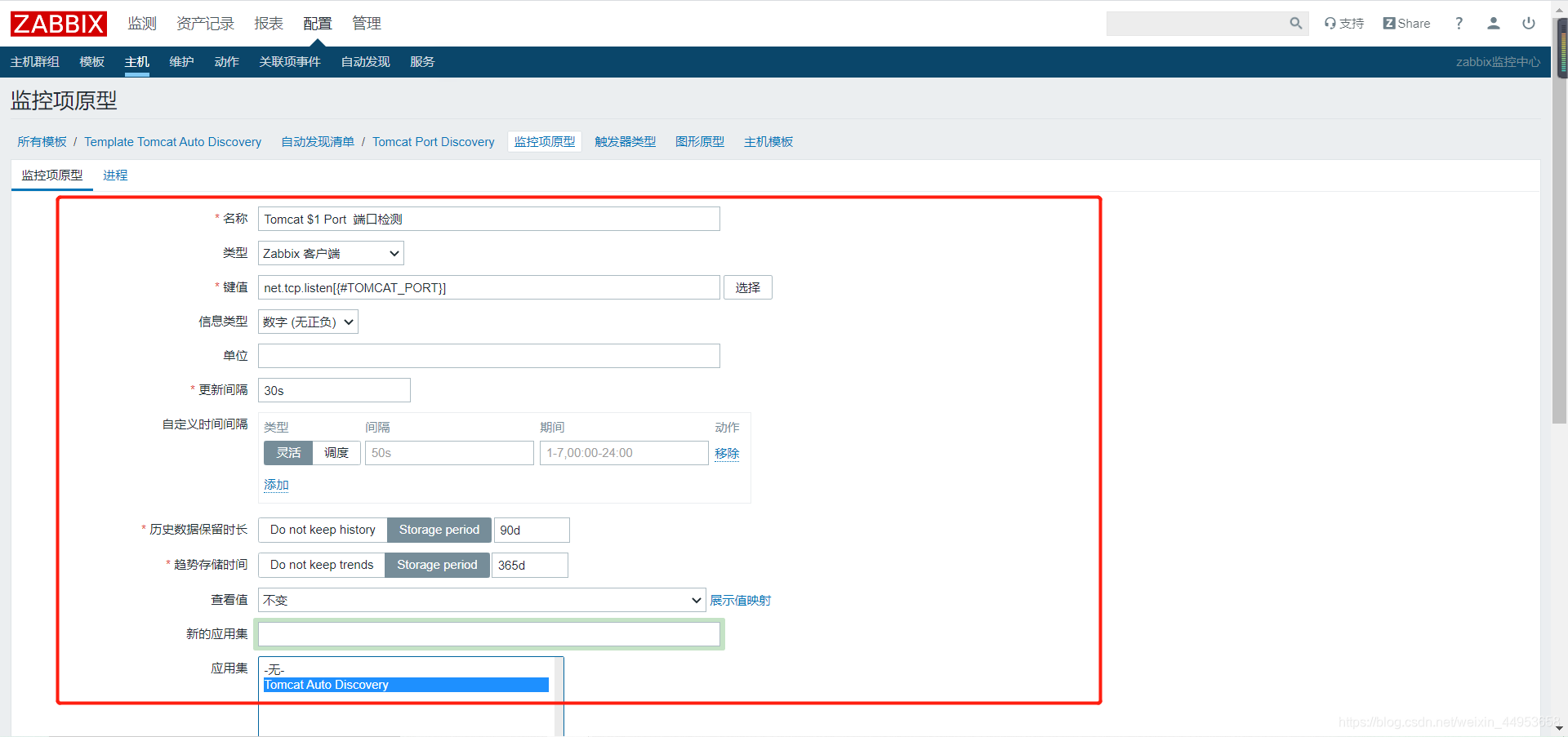This screenshot has width=1568, height=737.
Task: Go to 维护 submenu
Action: coord(181,62)
